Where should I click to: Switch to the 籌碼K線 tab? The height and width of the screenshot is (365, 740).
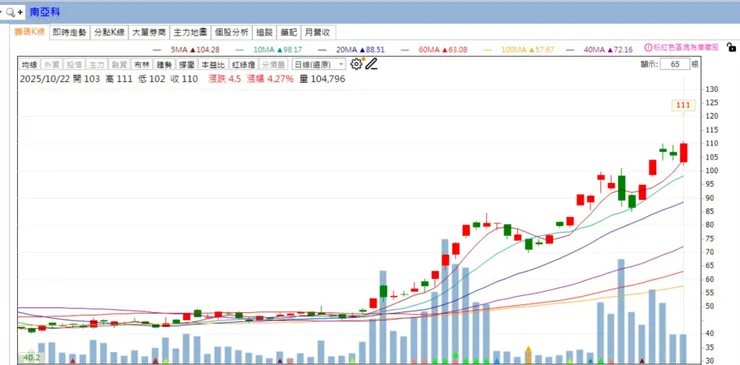tap(29, 32)
